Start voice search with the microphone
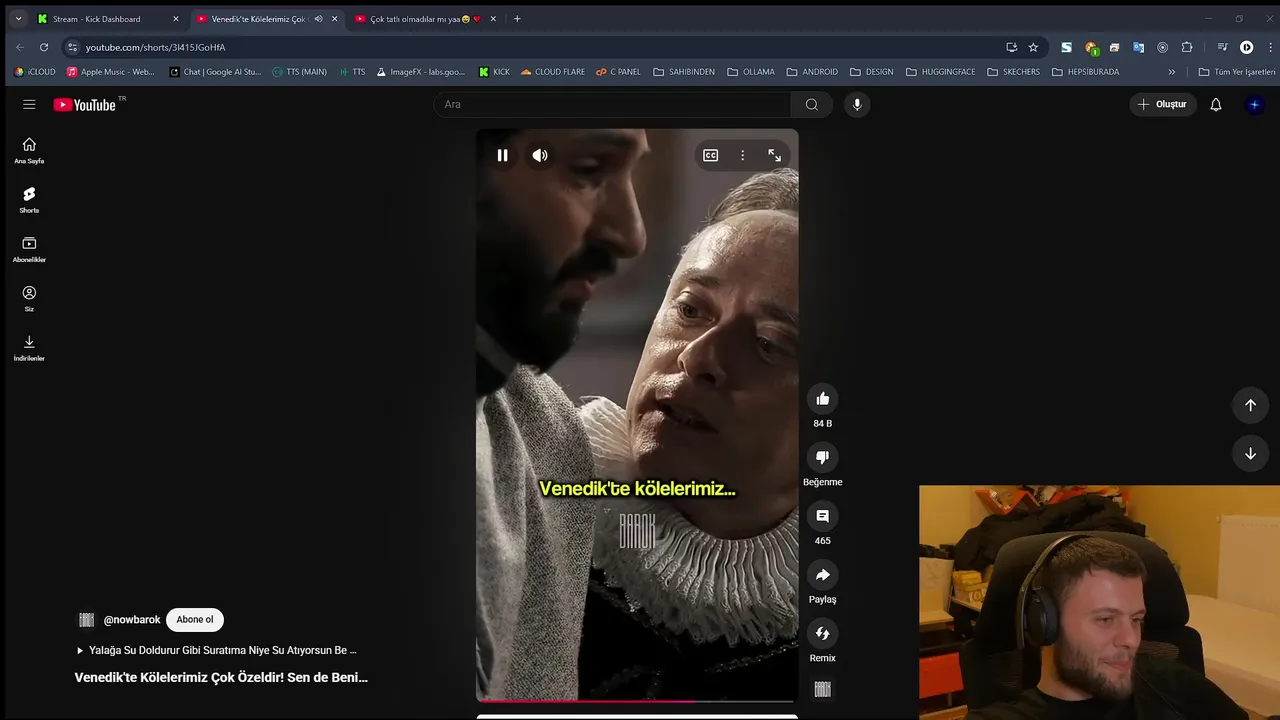This screenshot has height=720, width=1280. tap(857, 104)
